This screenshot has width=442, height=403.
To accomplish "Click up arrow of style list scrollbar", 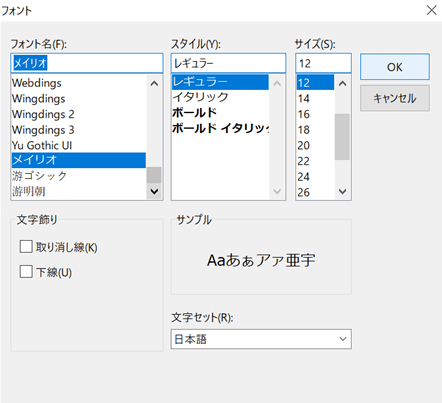I will [277, 83].
